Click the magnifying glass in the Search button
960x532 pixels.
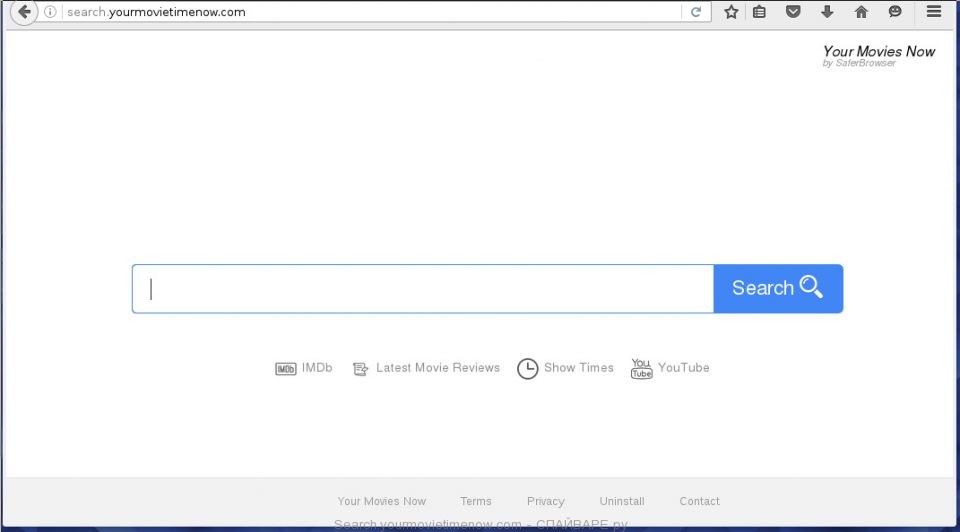[x=811, y=287]
